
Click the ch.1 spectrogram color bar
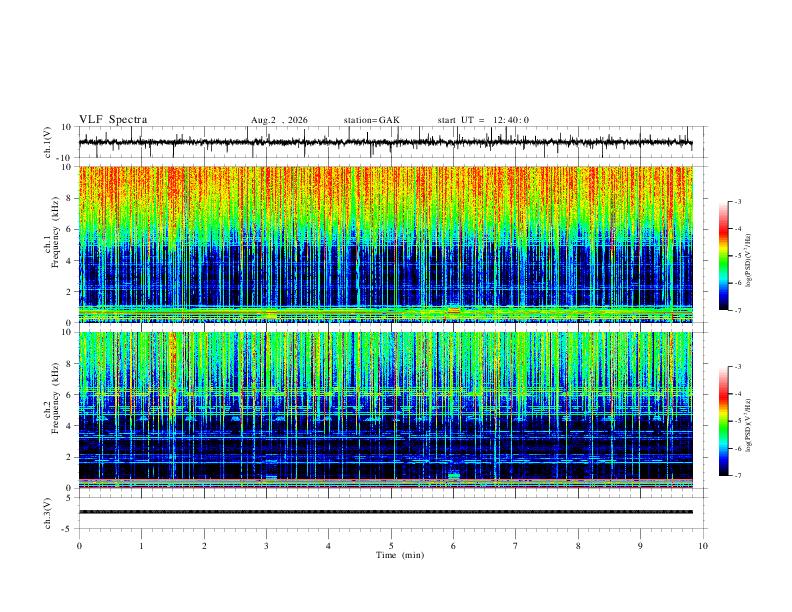[x=724, y=256]
